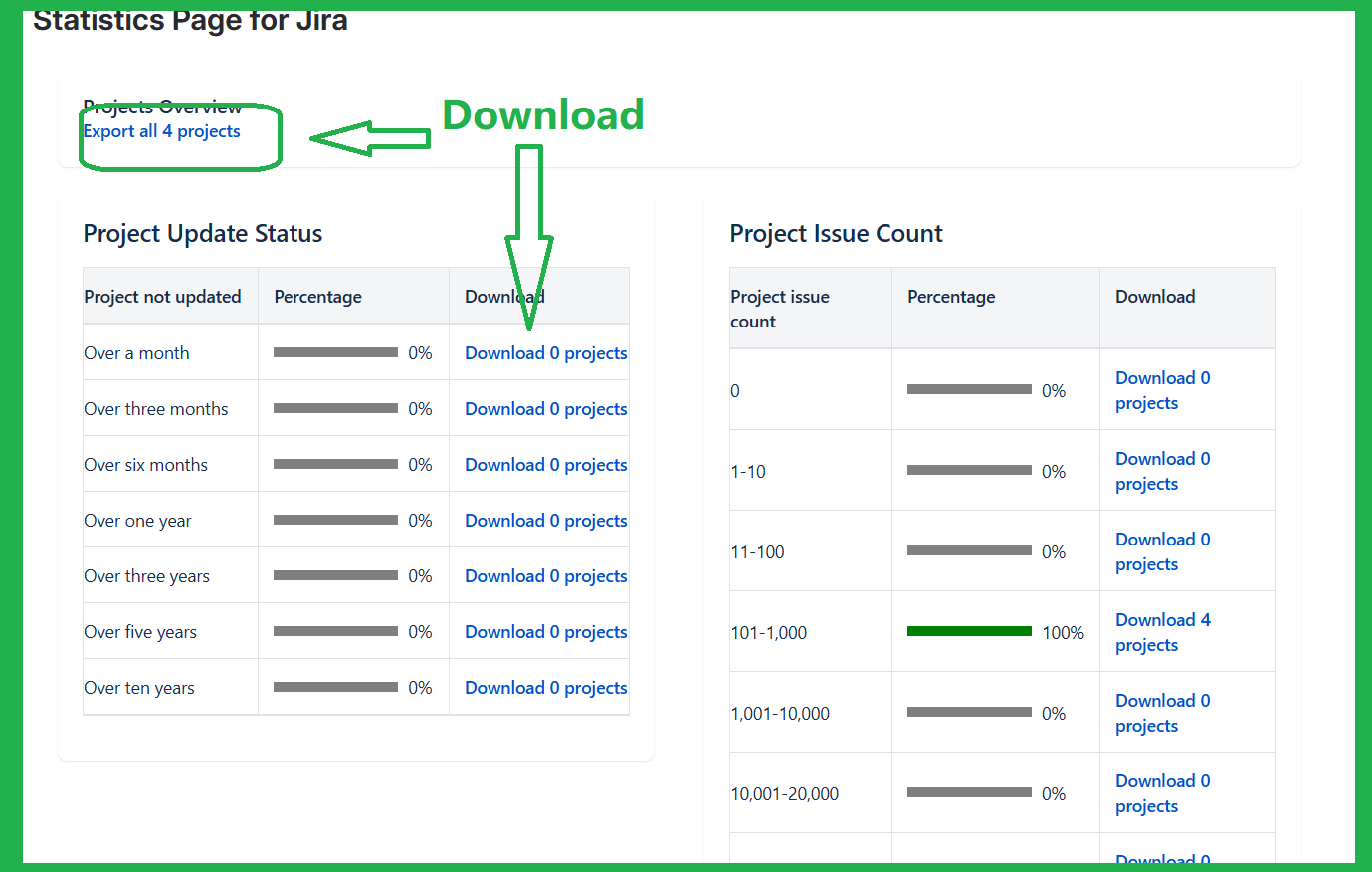This screenshot has height=872, width=1372.
Task: Click the Over ten years row label
Action: [139, 688]
